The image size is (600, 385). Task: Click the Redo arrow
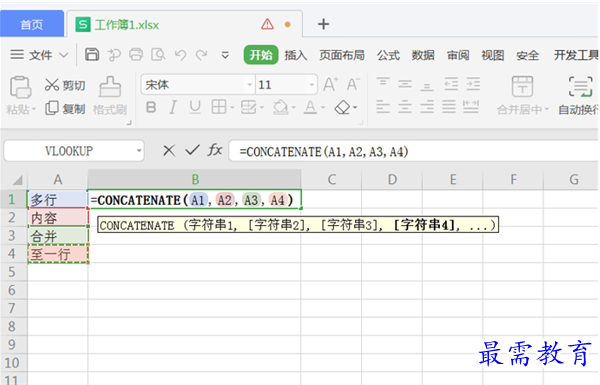(202, 55)
